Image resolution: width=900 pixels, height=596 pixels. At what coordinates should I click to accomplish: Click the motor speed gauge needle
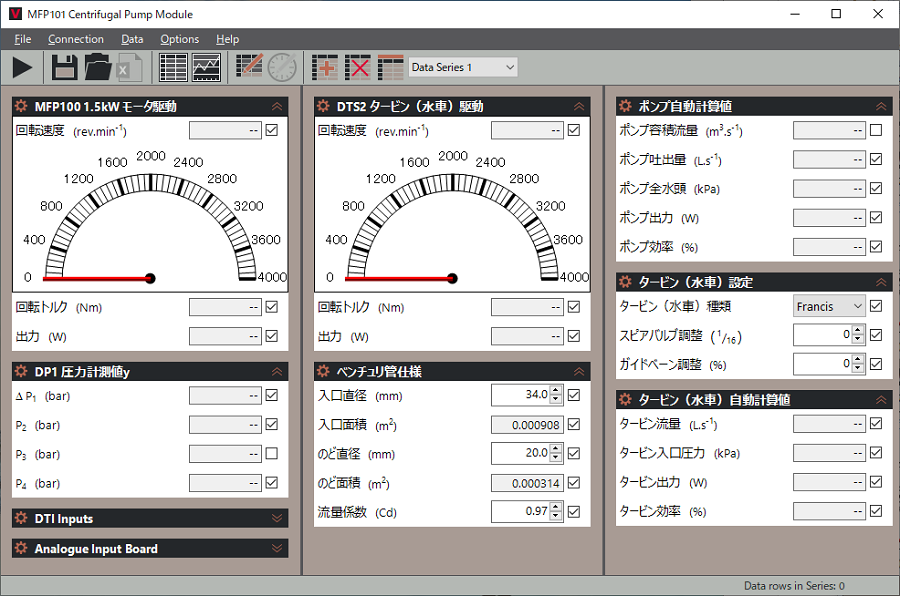[98, 278]
